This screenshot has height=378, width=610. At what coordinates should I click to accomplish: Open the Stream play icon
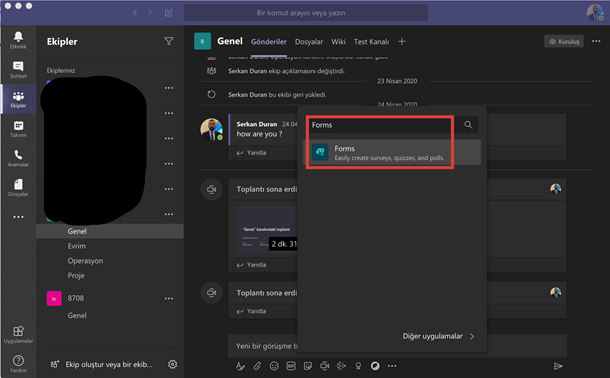pyautogui.click(x=341, y=366)
